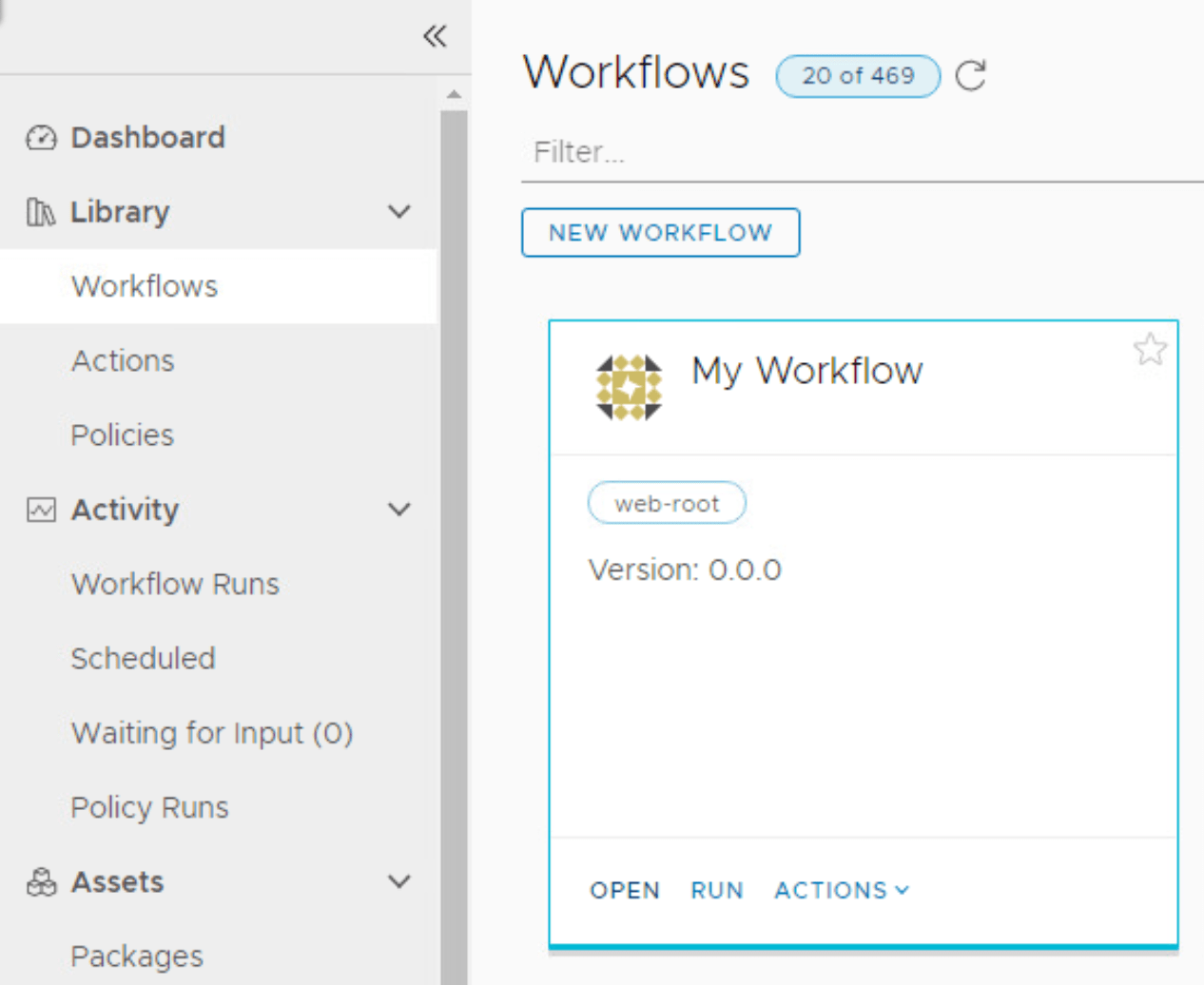Click OPEN on My Workflow card

(x=625, y=890)
